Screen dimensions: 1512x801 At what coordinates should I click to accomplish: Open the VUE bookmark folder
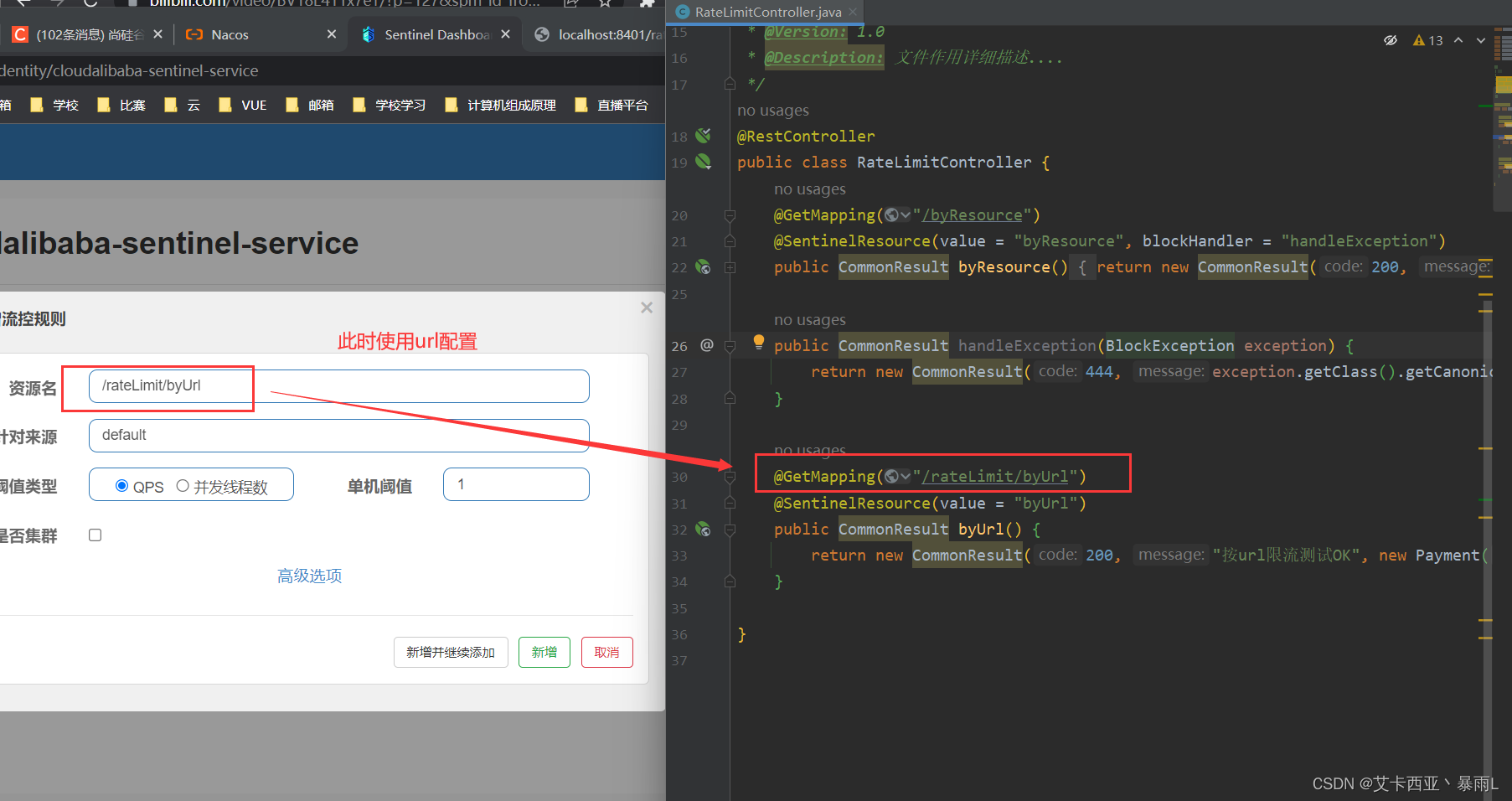tap(243, 105)
